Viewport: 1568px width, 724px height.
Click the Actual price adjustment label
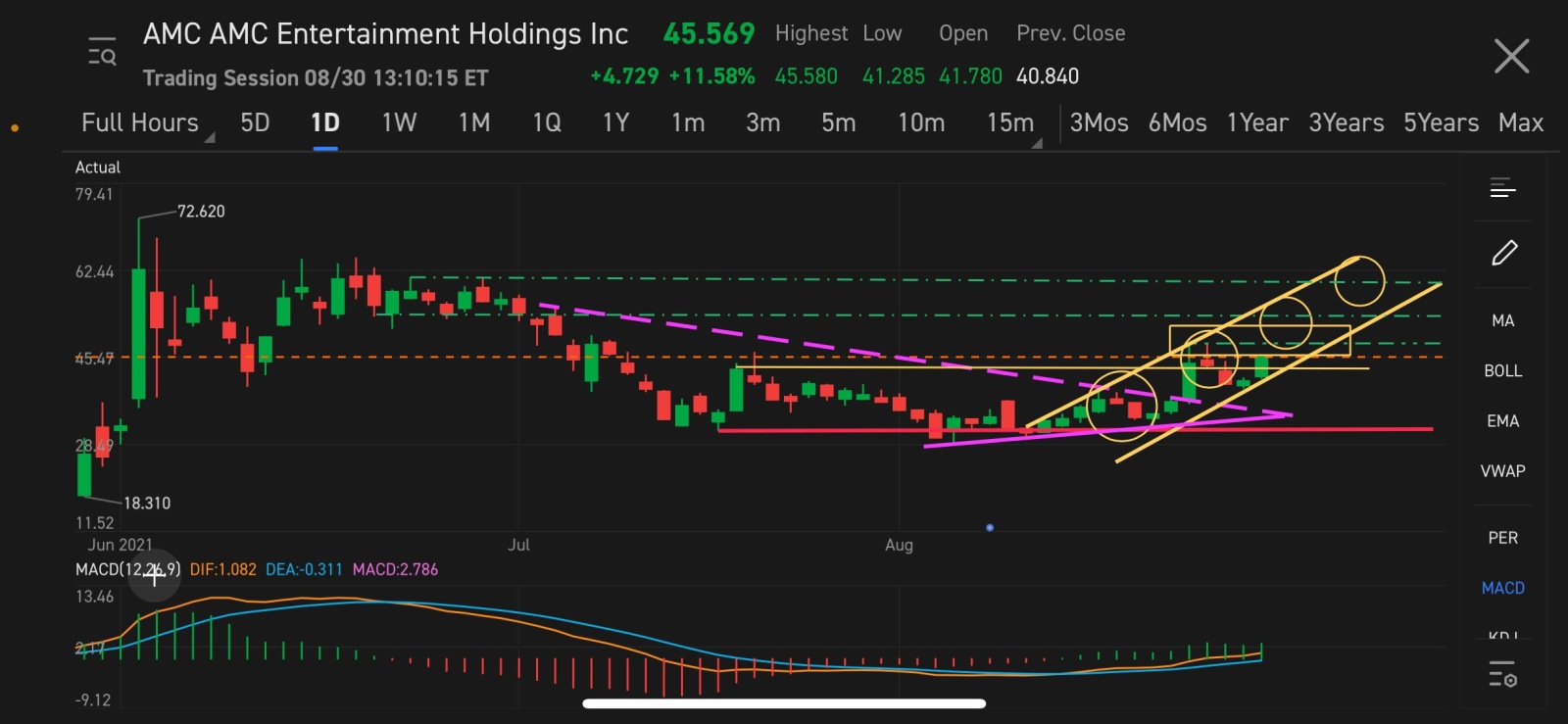[98, 168]
